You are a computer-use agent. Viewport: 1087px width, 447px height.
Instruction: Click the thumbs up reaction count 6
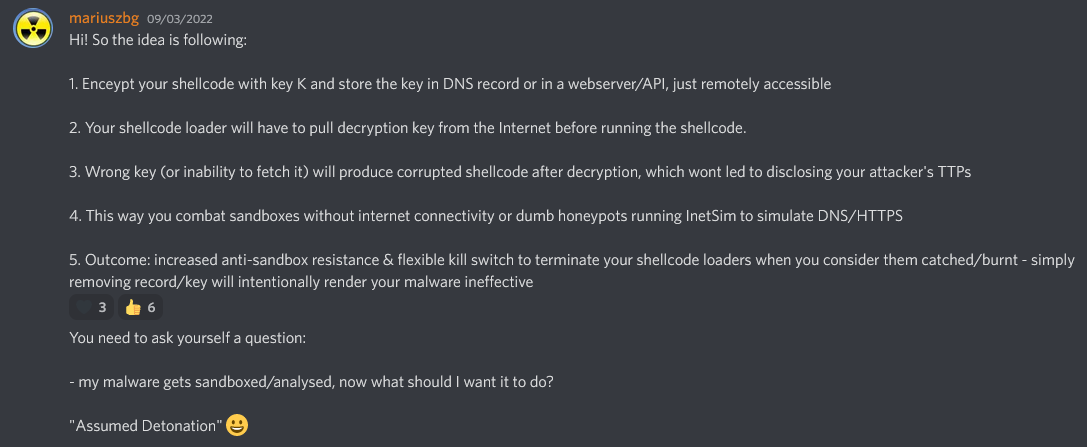151,307
